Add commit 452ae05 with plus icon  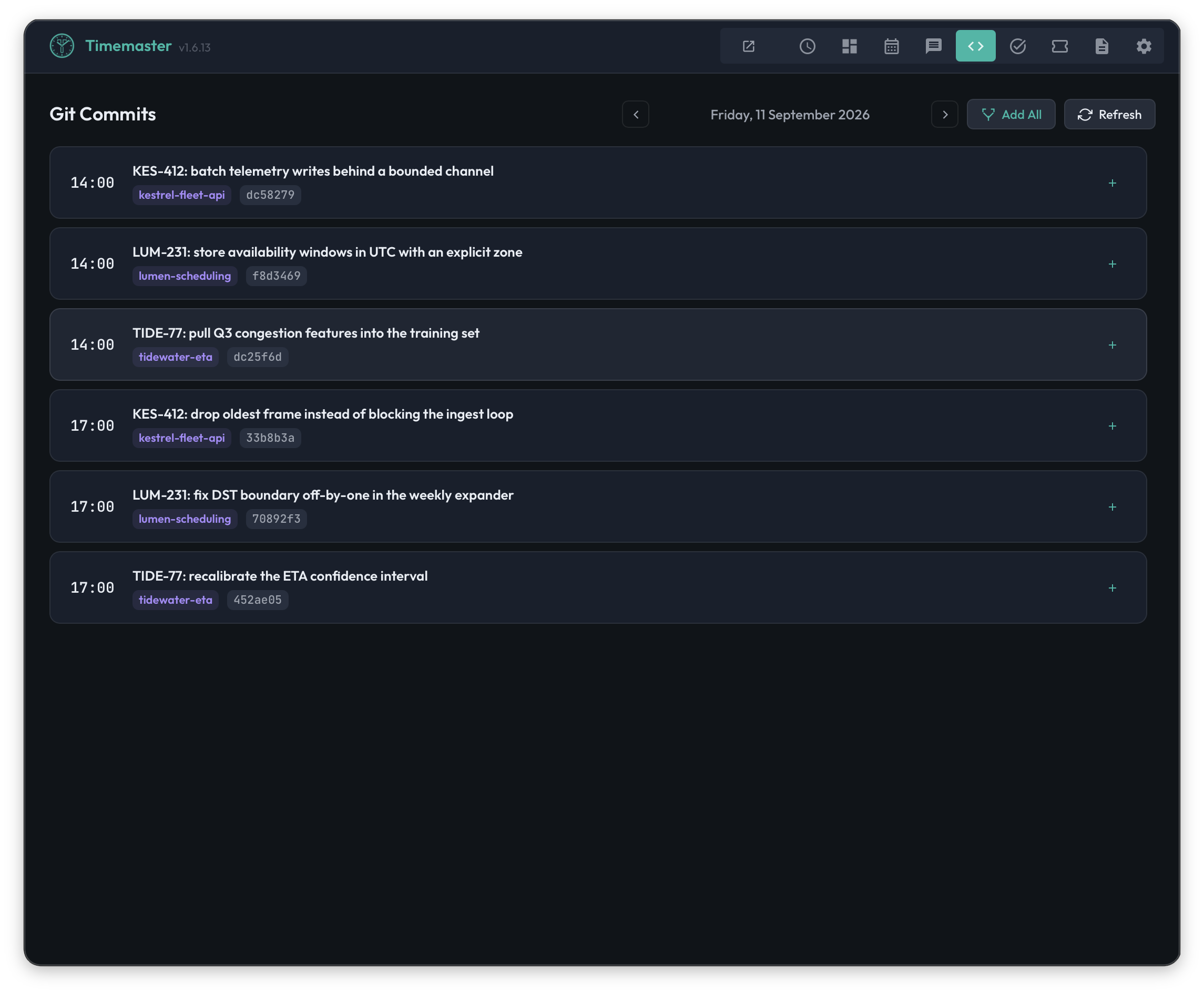(1113, 588)
